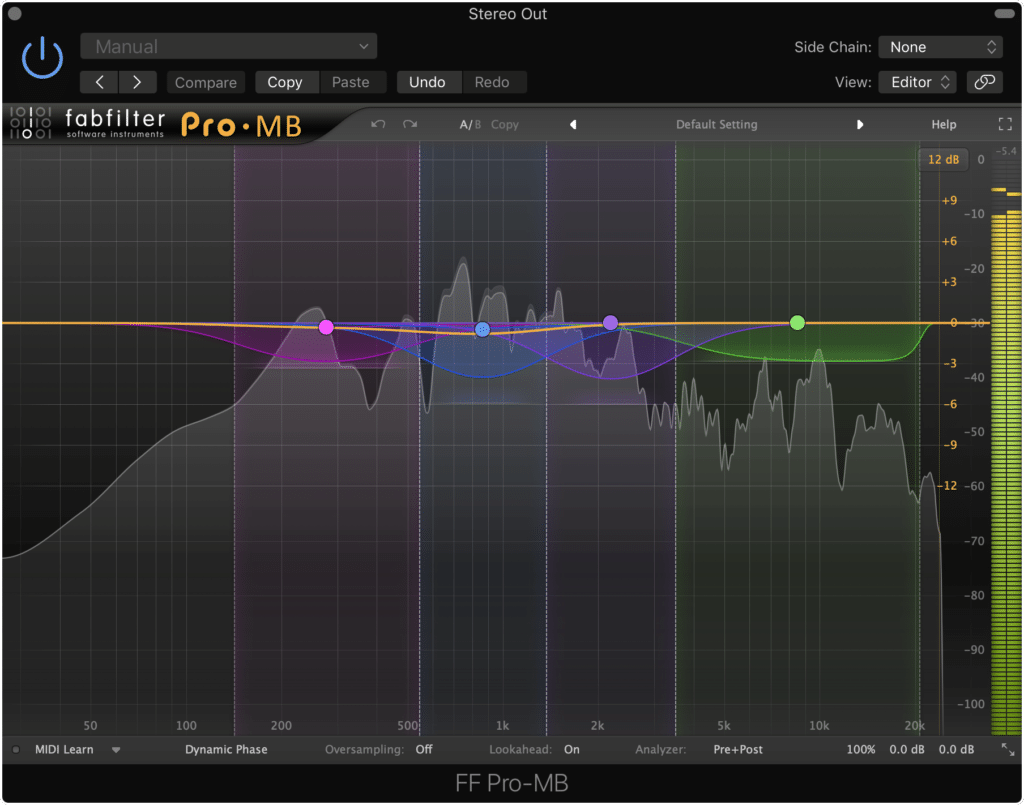Screen dimensions: 1024x805
Task: Click the FabFilter redo arrow icon
Action: 409,124
